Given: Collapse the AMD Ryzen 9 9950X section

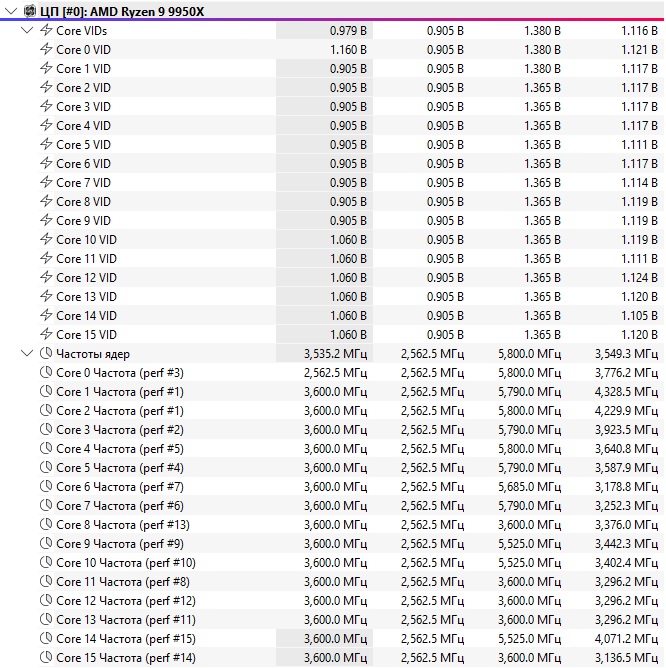Looking at the screenshot, I should coord(11,12).
